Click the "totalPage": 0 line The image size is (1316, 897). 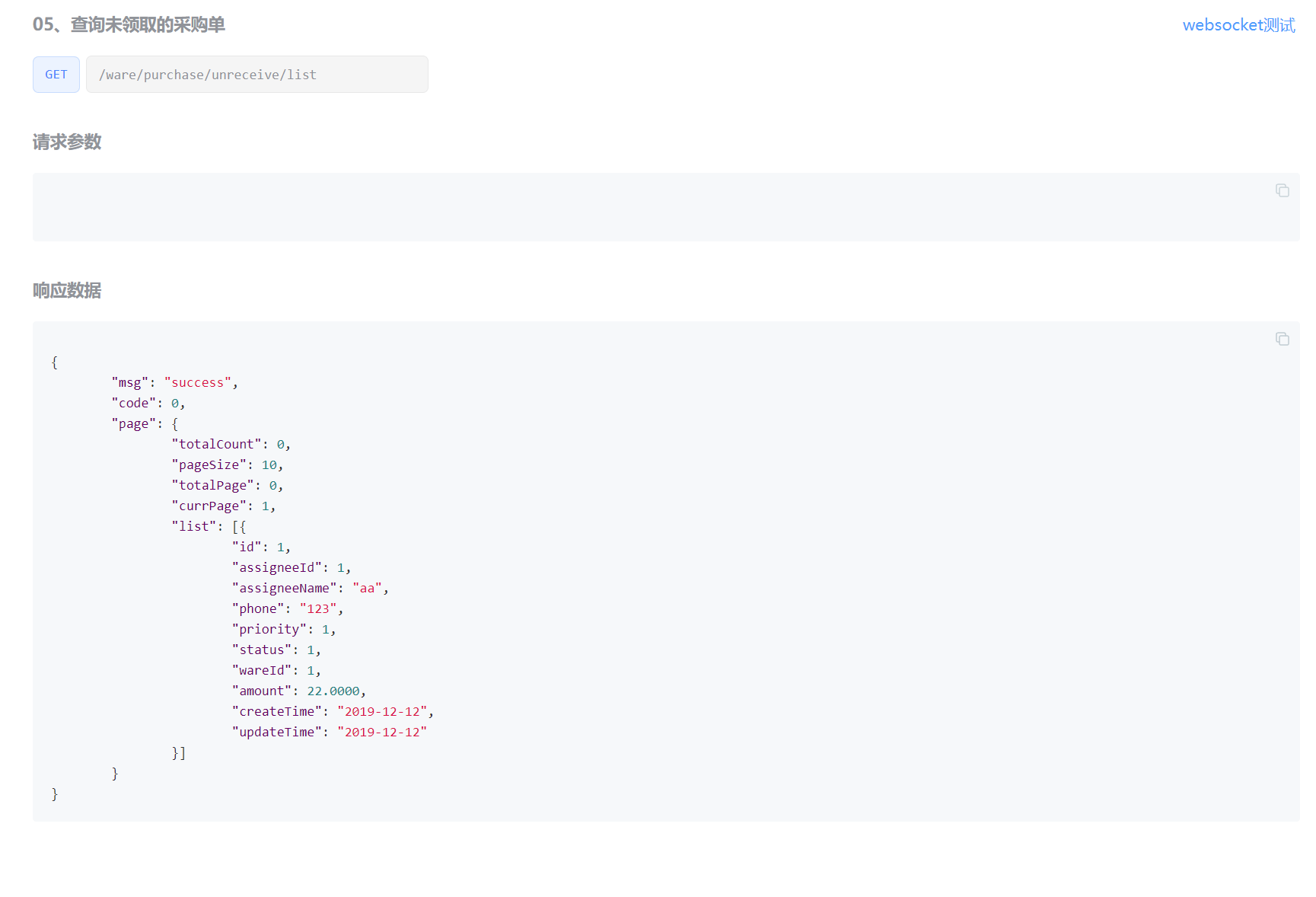tap(228, 486)
